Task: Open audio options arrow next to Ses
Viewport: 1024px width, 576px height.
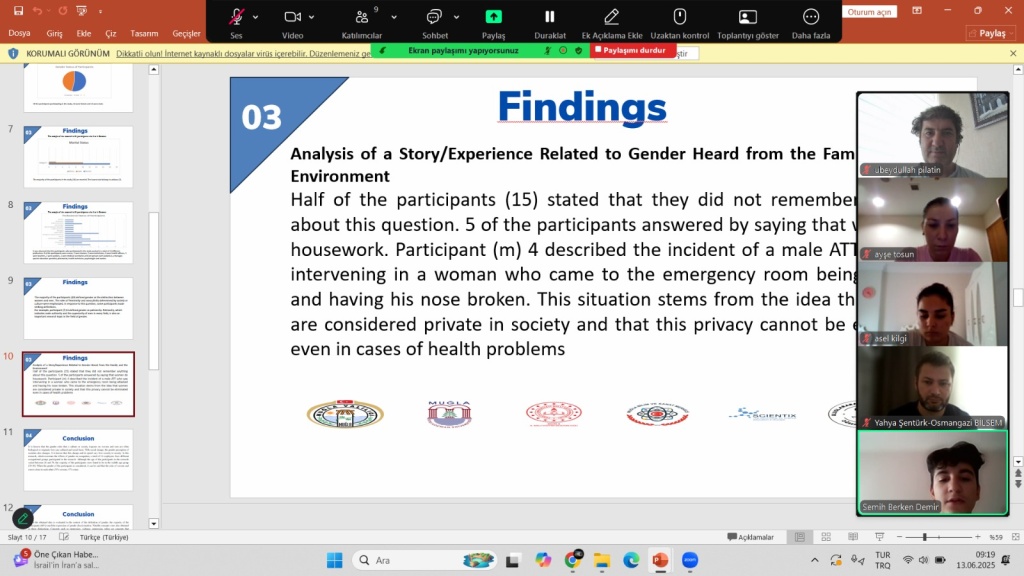Action: click(x=256, y=17)
